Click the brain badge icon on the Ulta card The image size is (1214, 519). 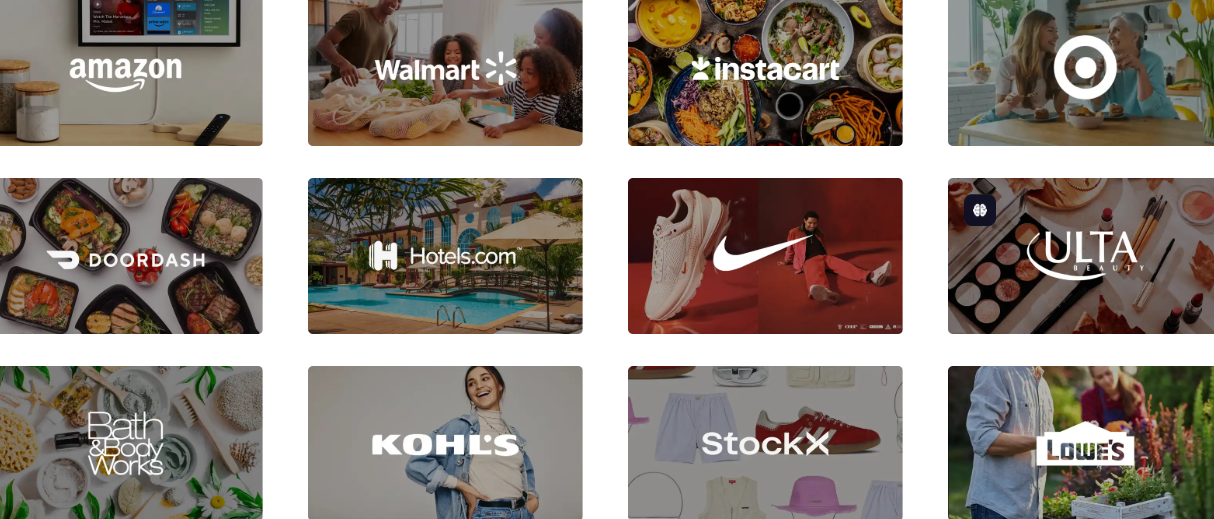(x=979, y=210)
